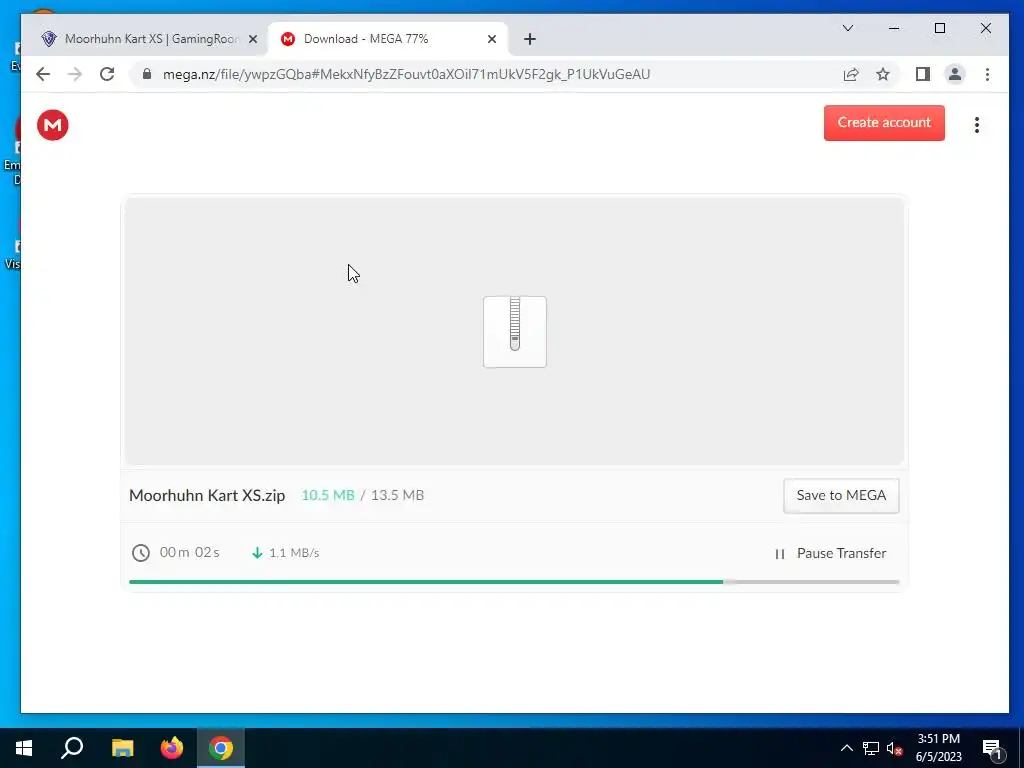Click GamingRoom favicon on first tab
This screenshot has height=768, width=1024.
[49, 39]
